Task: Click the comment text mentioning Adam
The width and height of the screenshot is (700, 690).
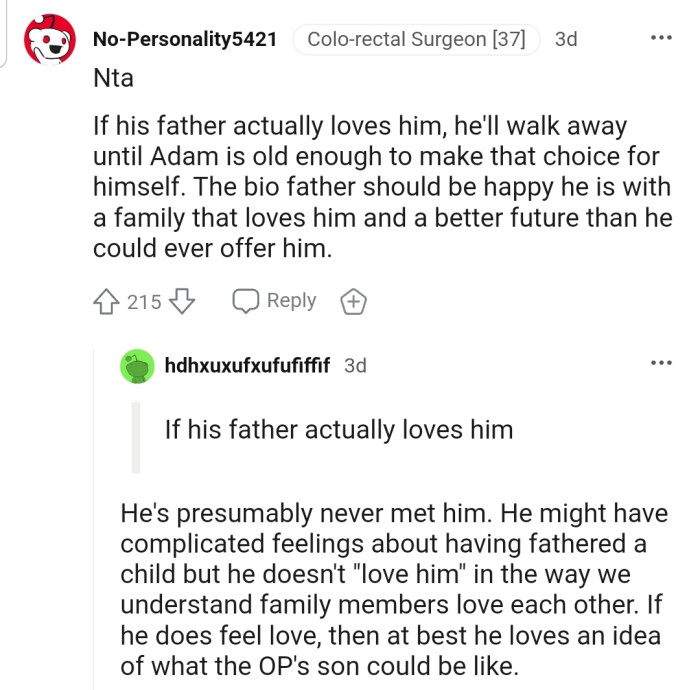Action: pyautogui.click(x=380, y=188)
